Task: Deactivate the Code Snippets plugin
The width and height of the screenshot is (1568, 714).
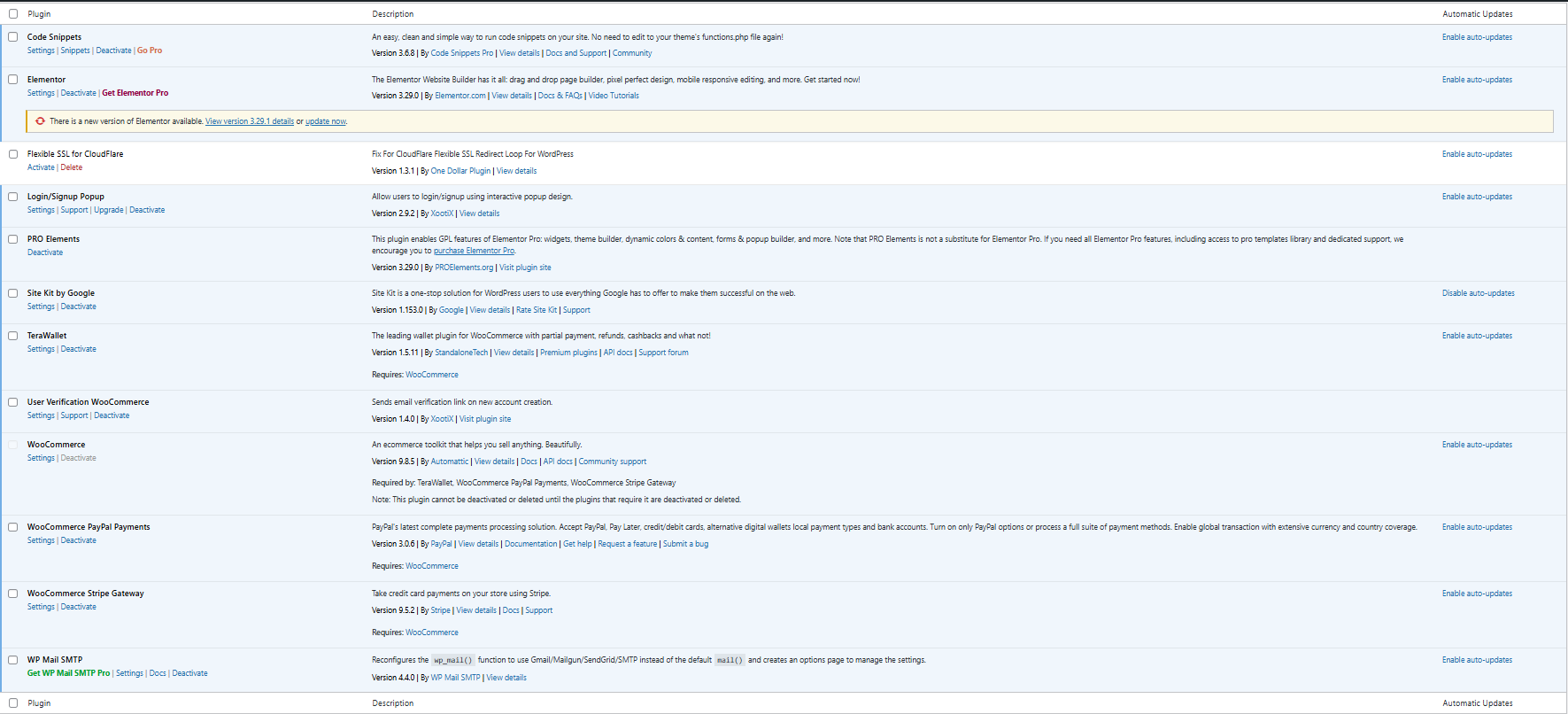Action: pos(113,50)
